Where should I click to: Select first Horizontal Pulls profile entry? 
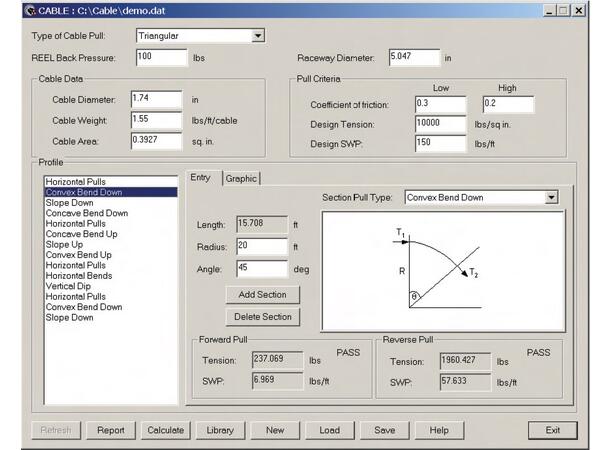[x=111, y=182]
